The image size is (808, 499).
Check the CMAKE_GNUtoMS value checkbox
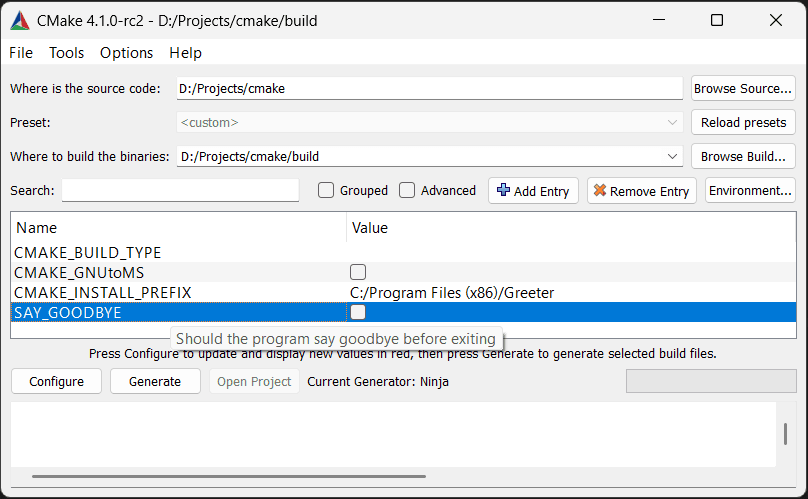358,272
